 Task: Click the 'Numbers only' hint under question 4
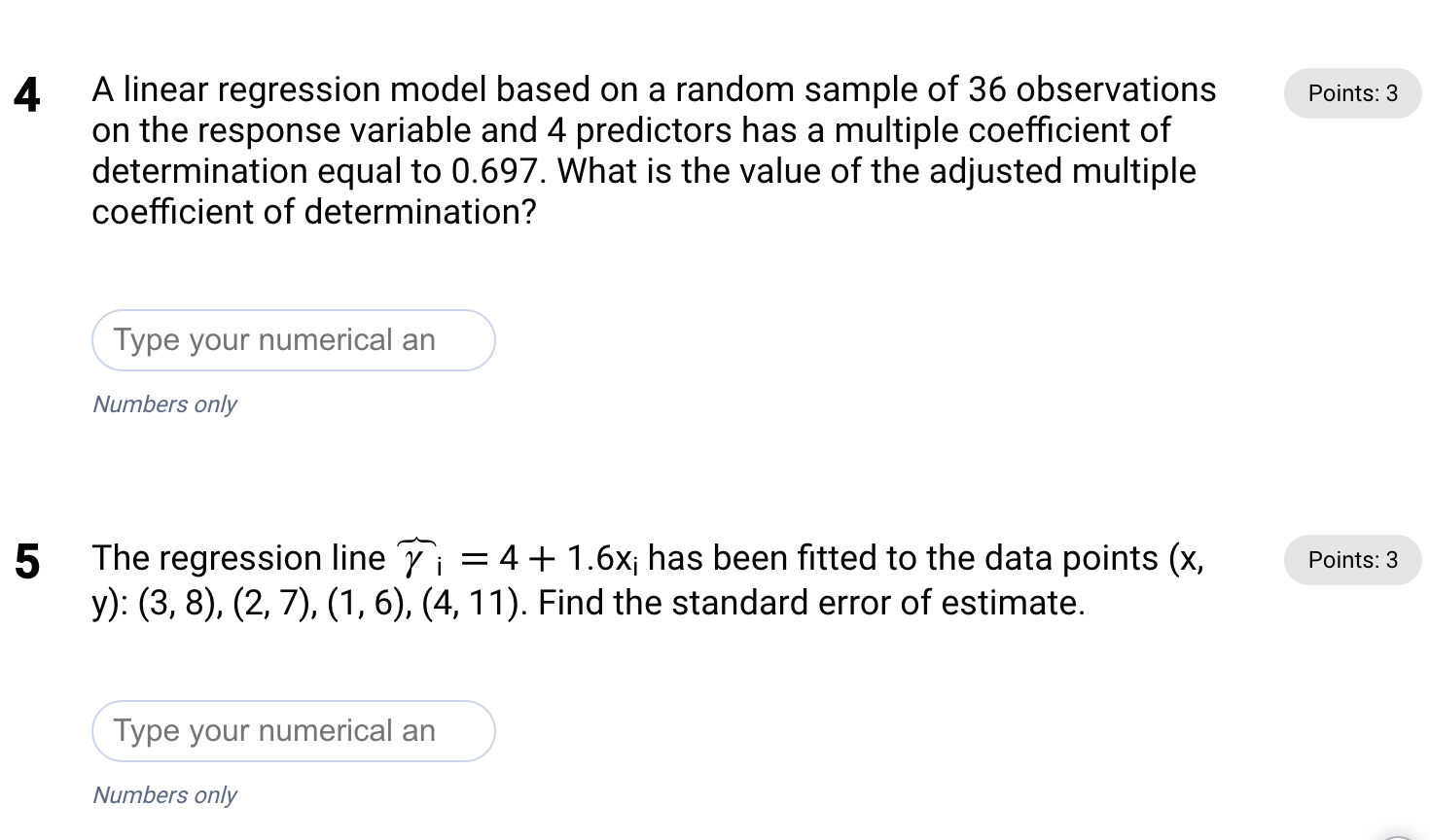tap(163, 404)
